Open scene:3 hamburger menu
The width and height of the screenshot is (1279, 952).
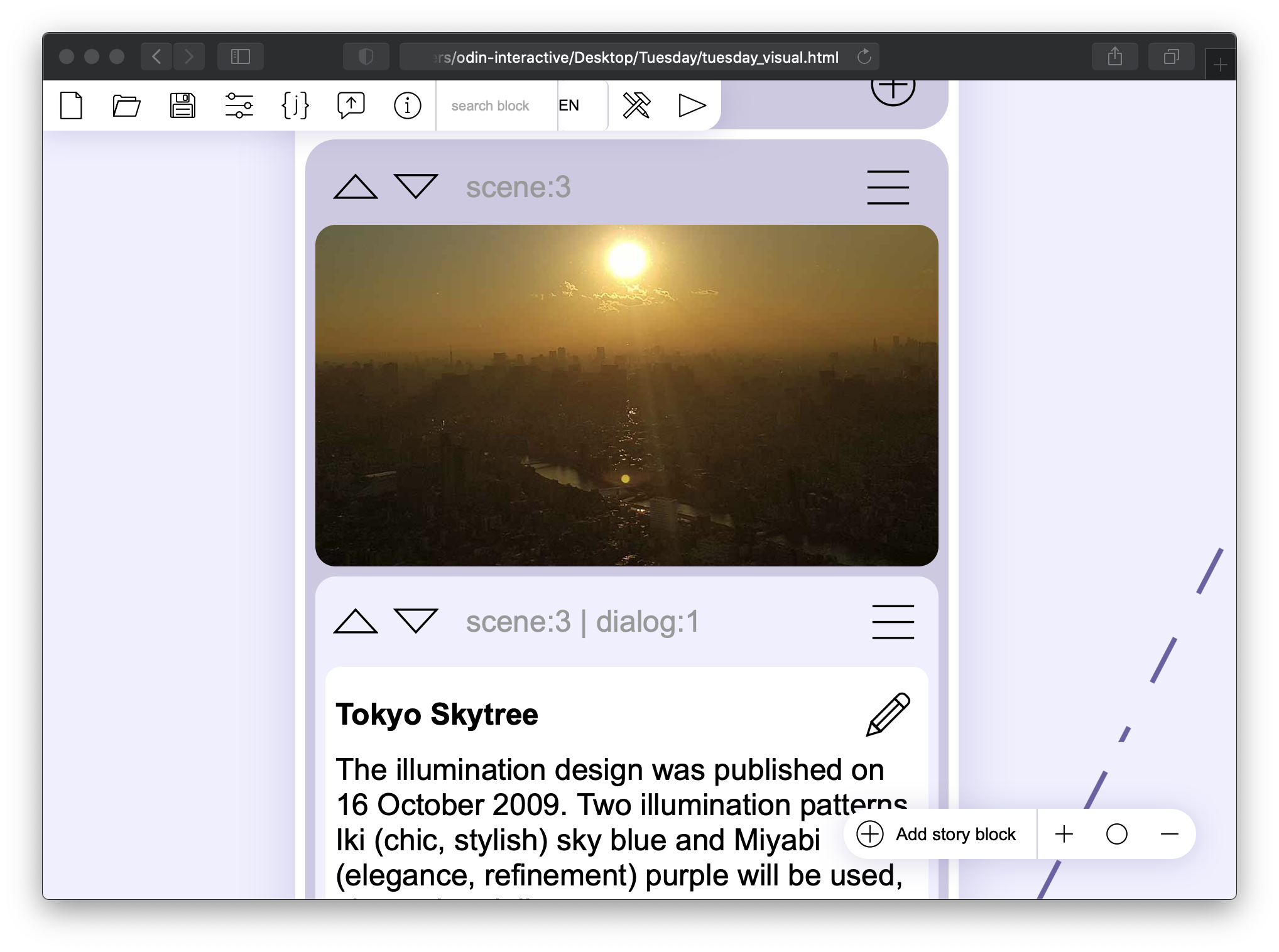(x=888, y=187)
